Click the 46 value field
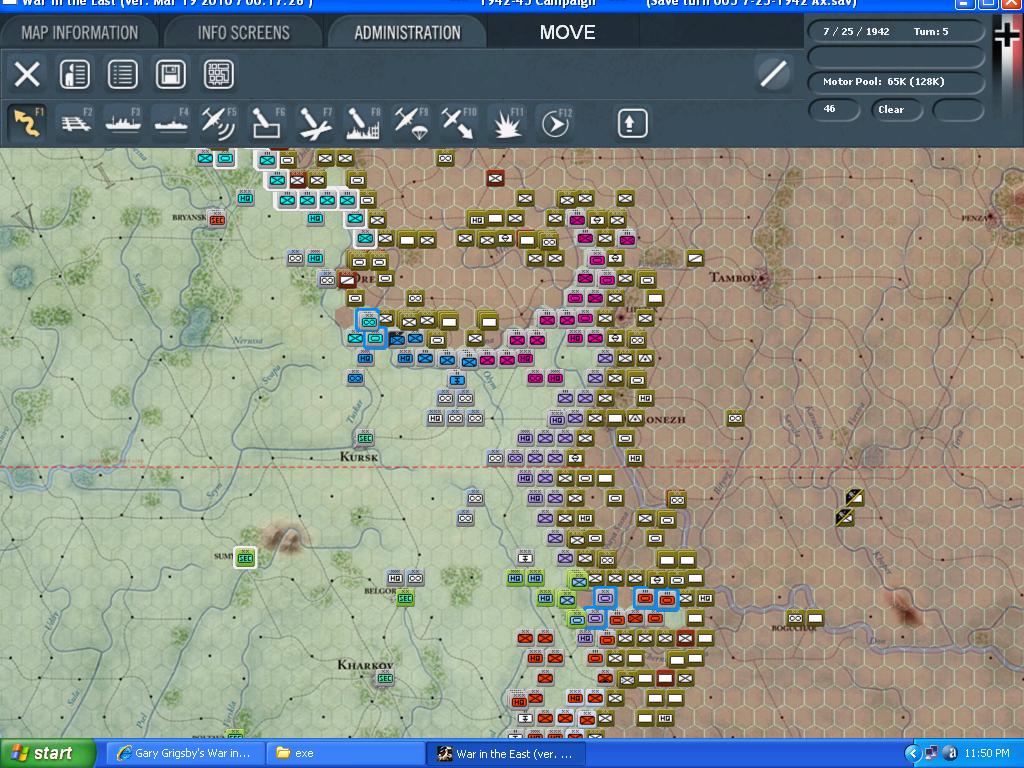The image size is (1024, 768). (834, 110)
